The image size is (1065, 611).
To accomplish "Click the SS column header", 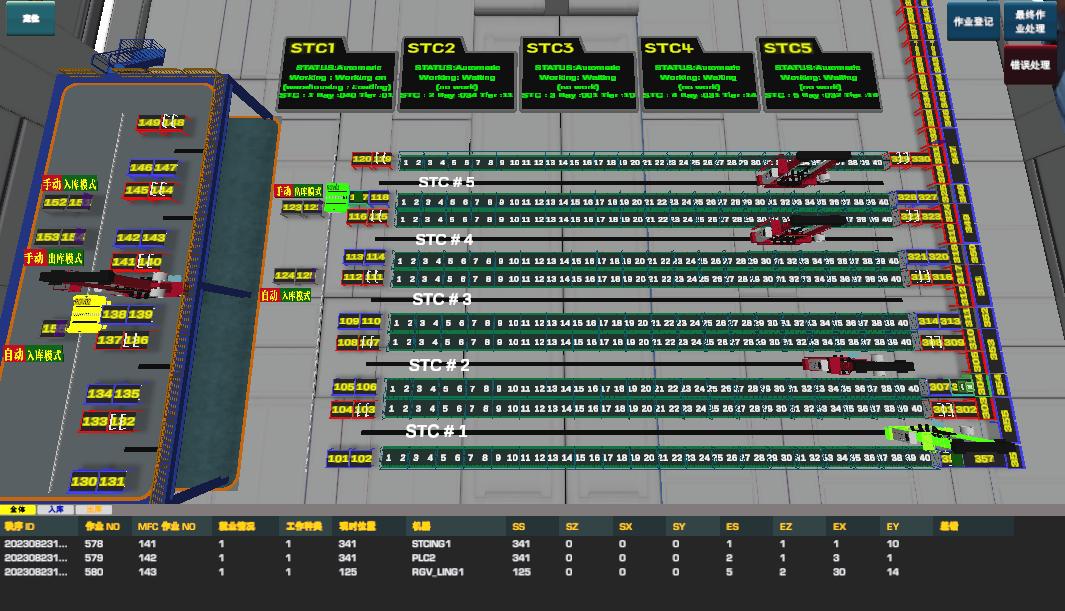I will 519,526.
